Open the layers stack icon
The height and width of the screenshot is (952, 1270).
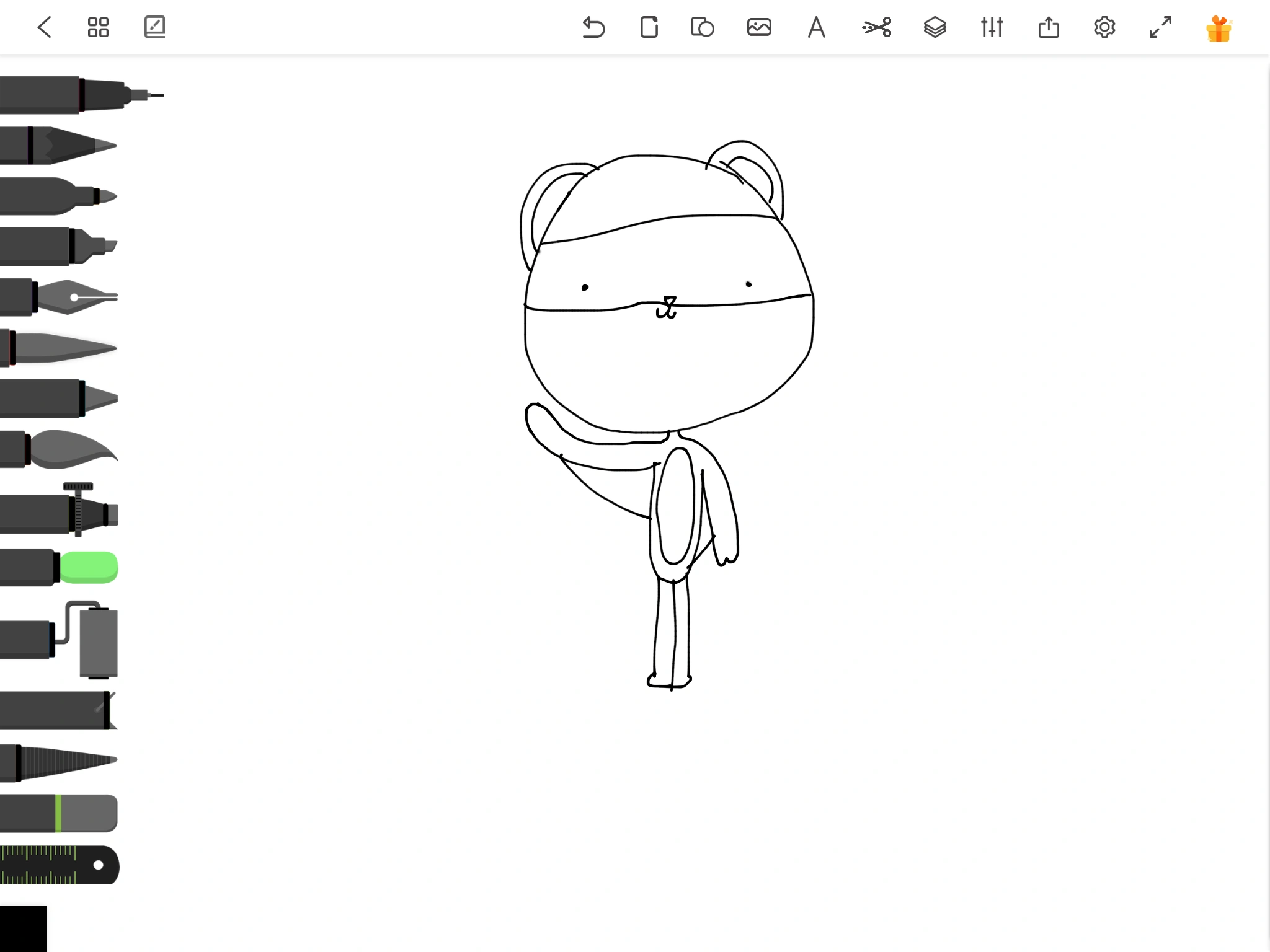pyautogui.click(x=935, y=27)
